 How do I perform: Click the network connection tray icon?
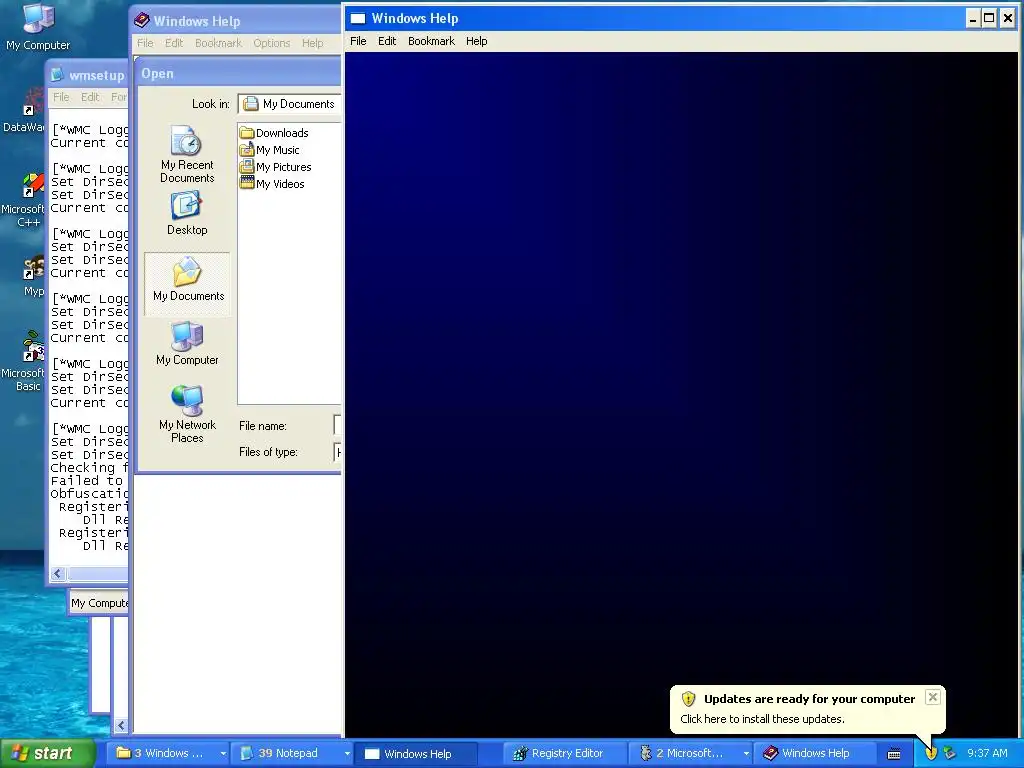(950, 754)
